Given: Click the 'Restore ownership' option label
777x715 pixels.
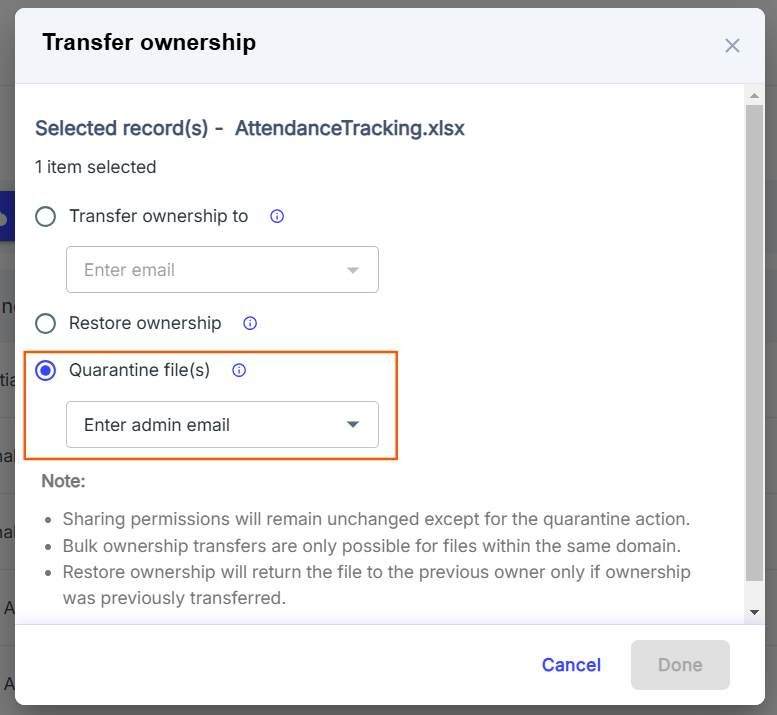Looking at the screenshot, I should [x=145, y=324].
